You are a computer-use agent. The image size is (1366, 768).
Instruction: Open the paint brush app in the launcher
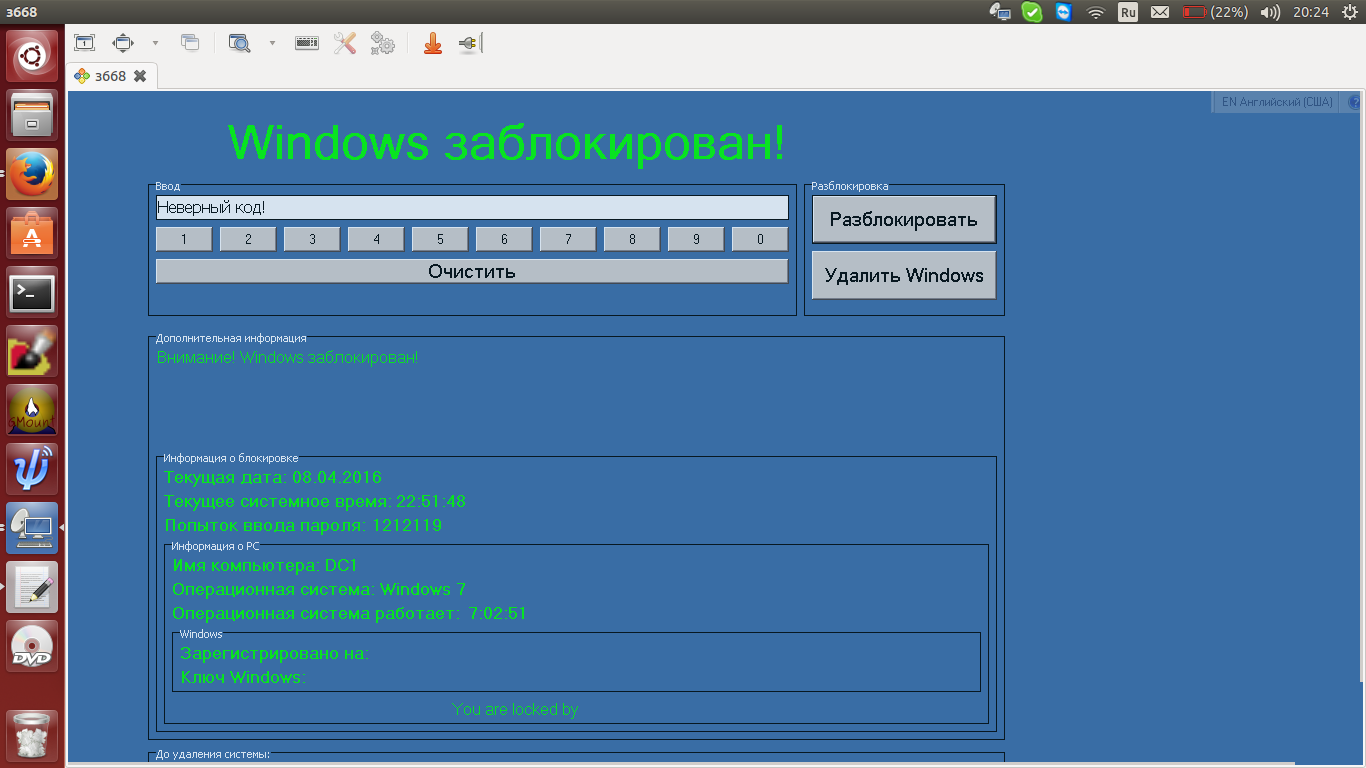tap(32, 351)
